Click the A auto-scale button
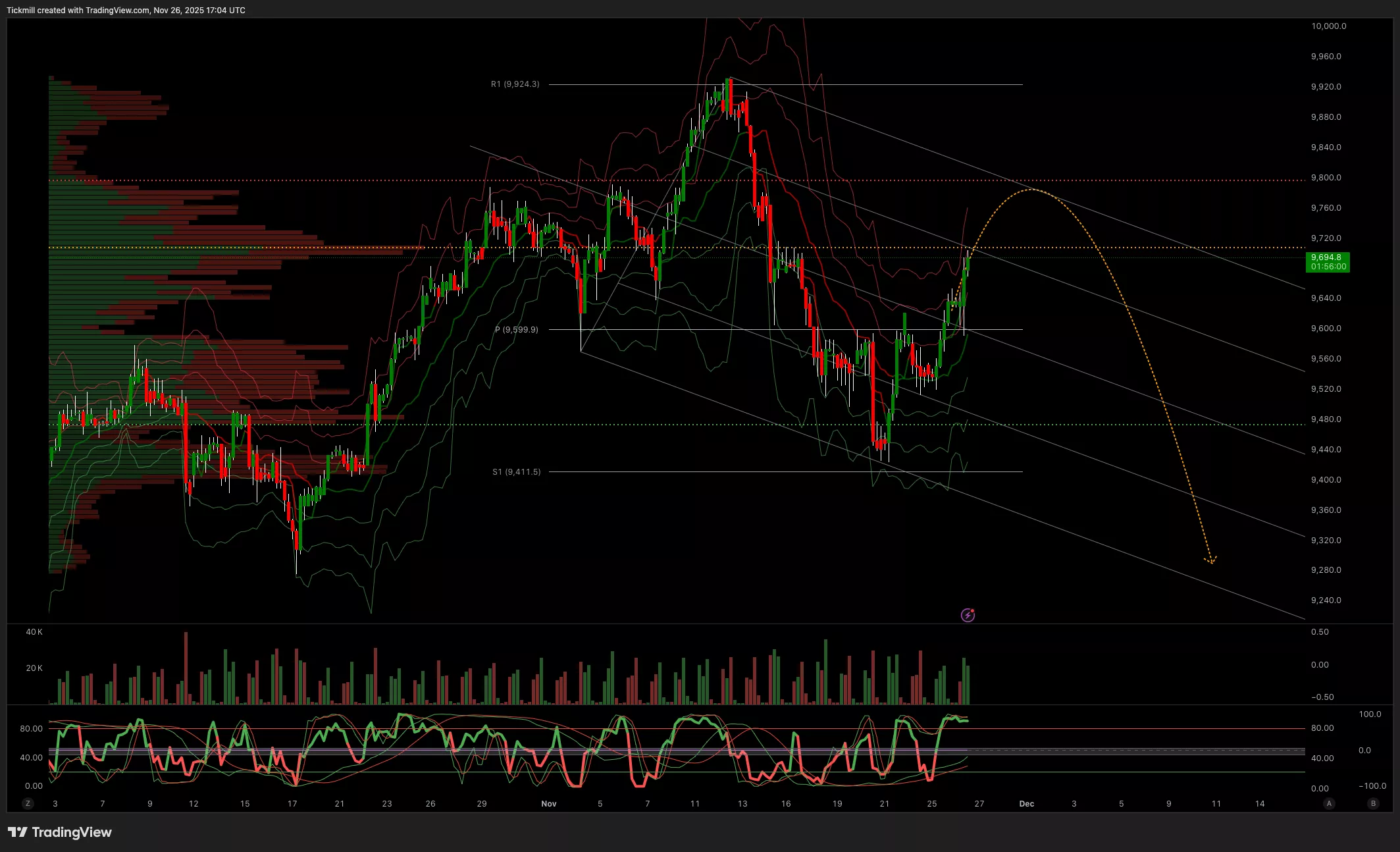The width and height of the screenshot is (1400, 852). tap(1329, 803)
